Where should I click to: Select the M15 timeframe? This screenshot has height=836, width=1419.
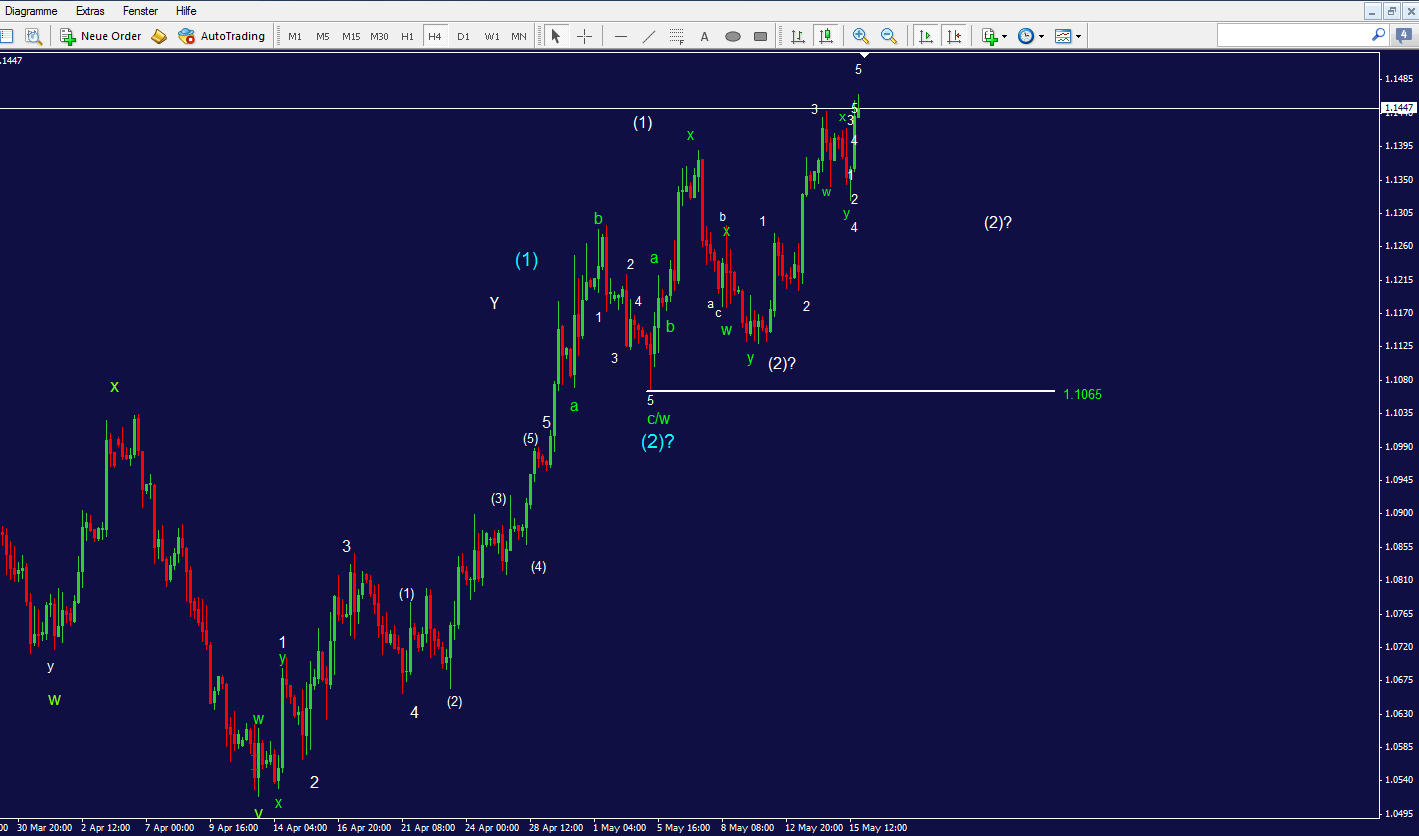(351, 36)
